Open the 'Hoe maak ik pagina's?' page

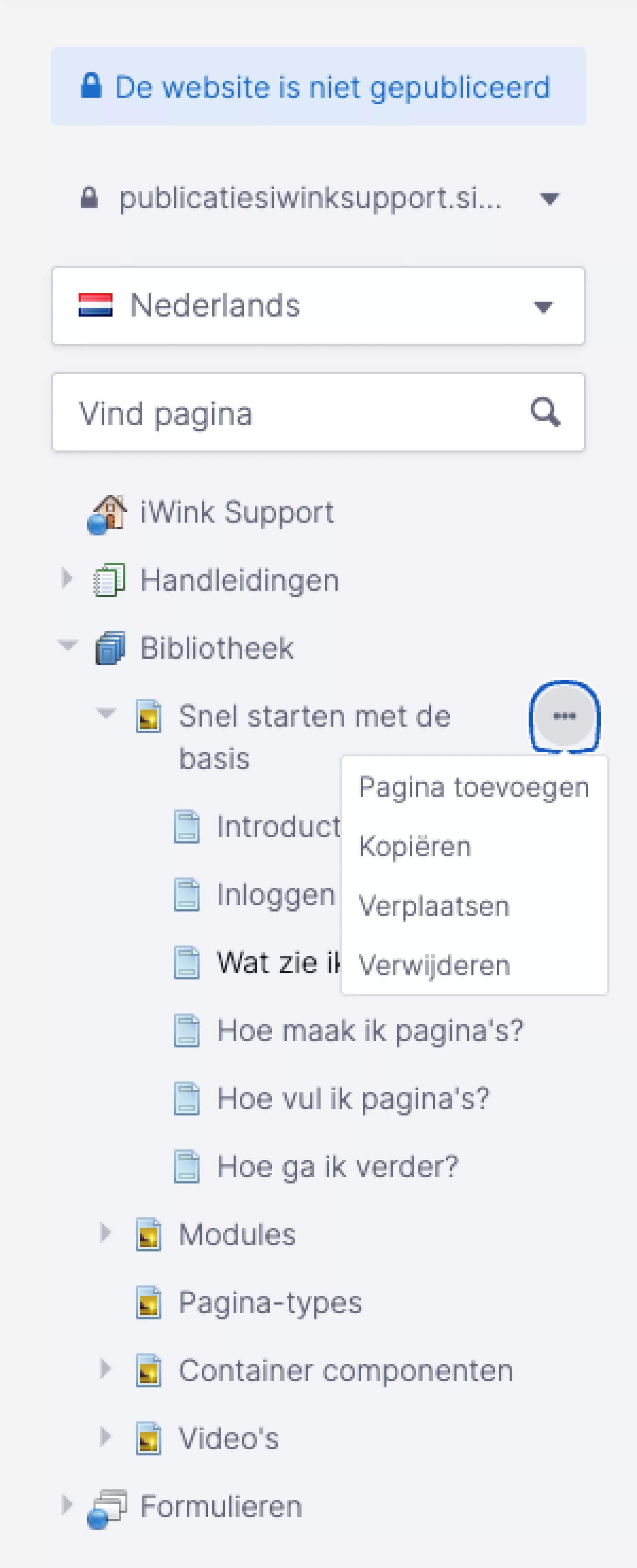point(369,1031)
